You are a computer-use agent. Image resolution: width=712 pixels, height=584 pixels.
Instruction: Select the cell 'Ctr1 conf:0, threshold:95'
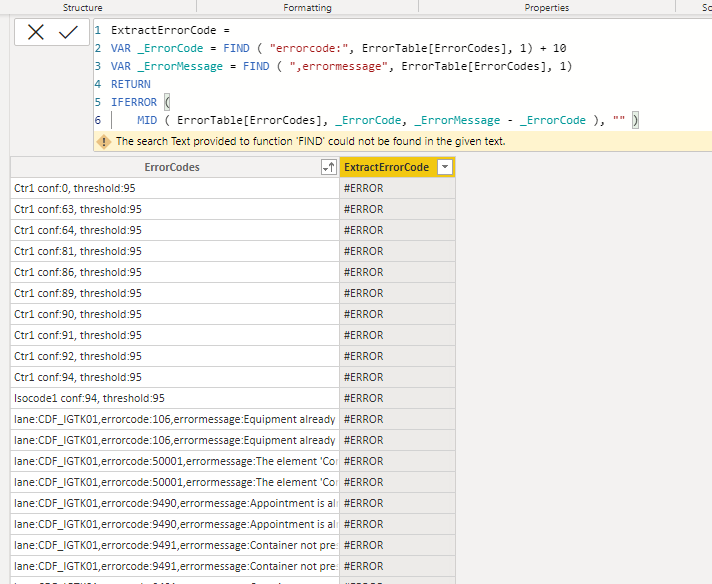[175, 188]
